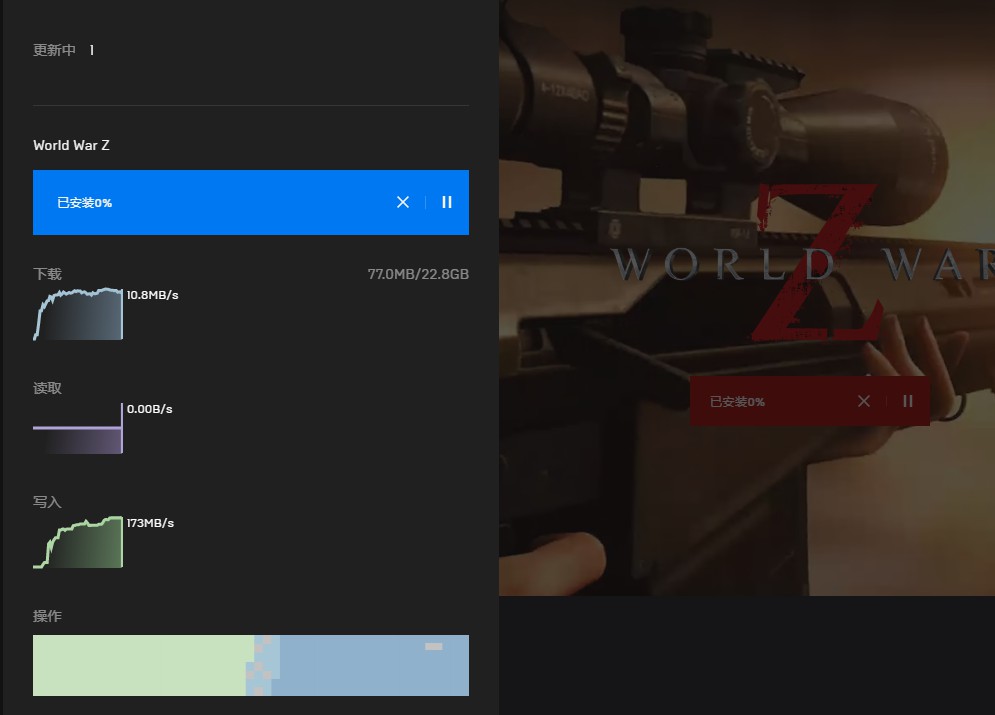Click the cancel X on the game banner

(864, 401)
